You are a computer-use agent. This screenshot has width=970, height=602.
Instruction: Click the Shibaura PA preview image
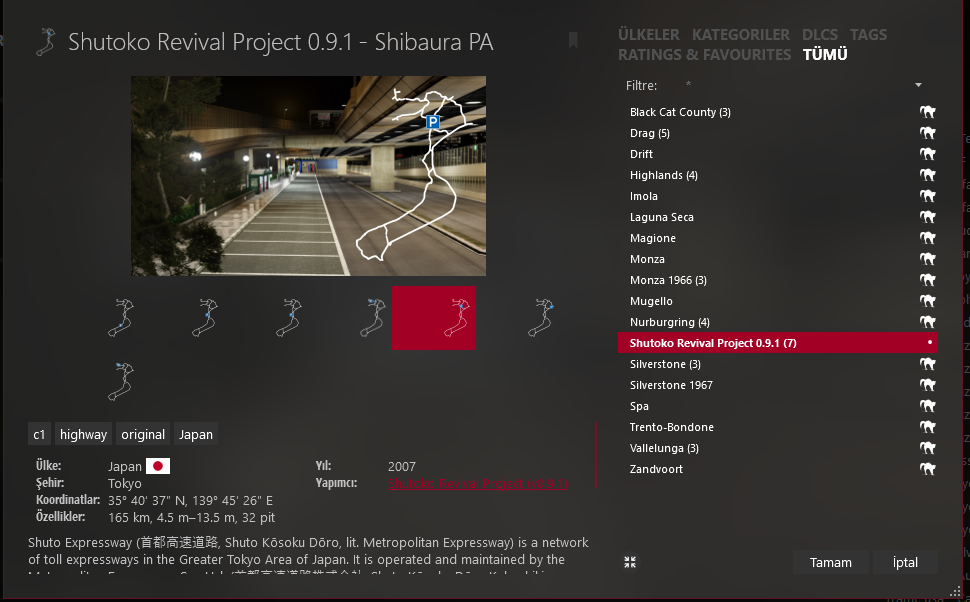308,176
